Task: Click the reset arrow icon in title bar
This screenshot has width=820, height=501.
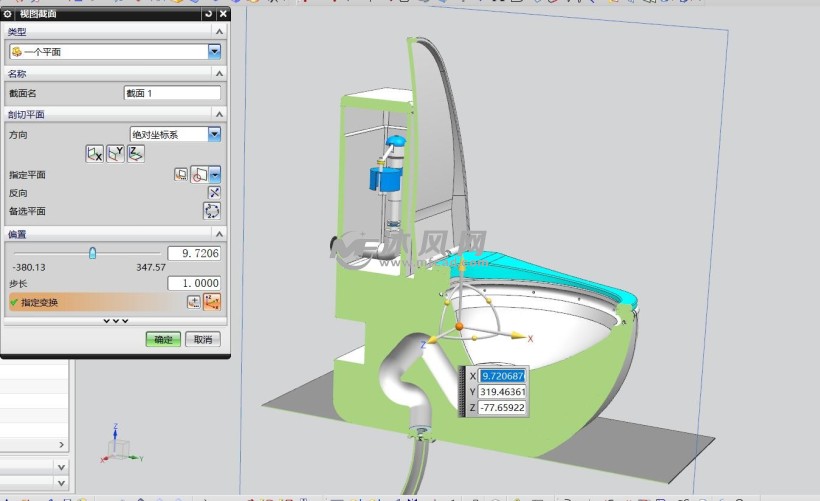Action: [208, 14]
